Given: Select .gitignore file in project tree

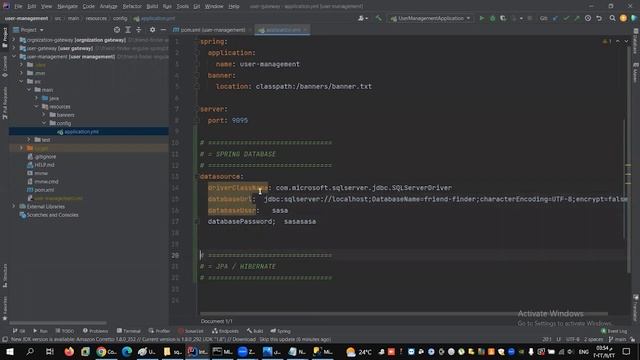Looking at the screenshot, I should tap(42, 156).
